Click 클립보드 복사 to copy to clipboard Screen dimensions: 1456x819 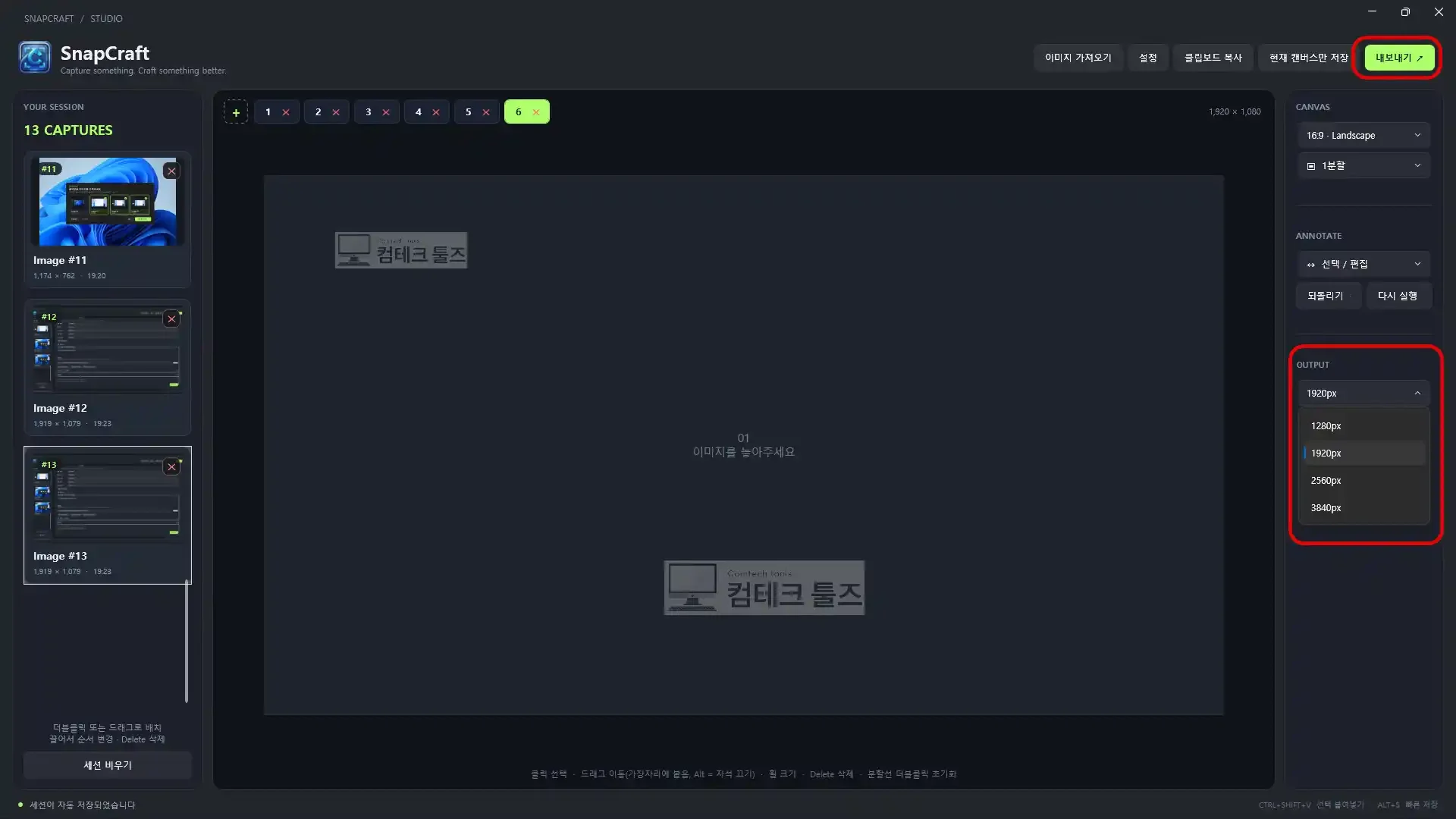(1213, 58)
